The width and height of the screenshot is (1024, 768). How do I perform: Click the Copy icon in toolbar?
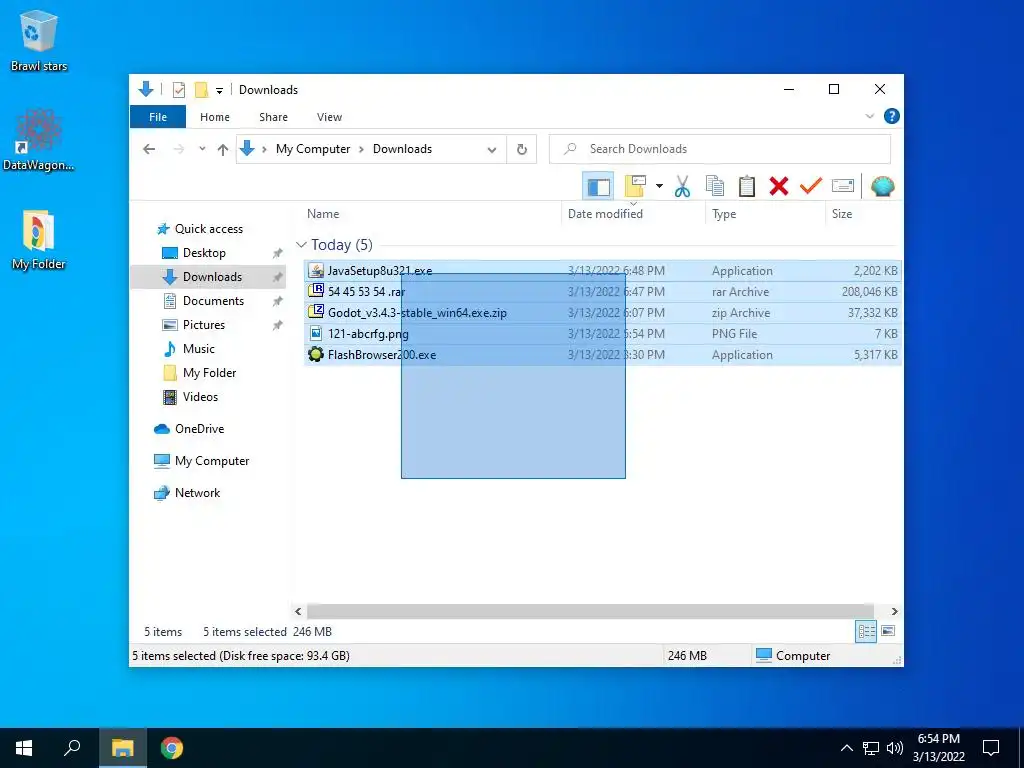[714, 187]
